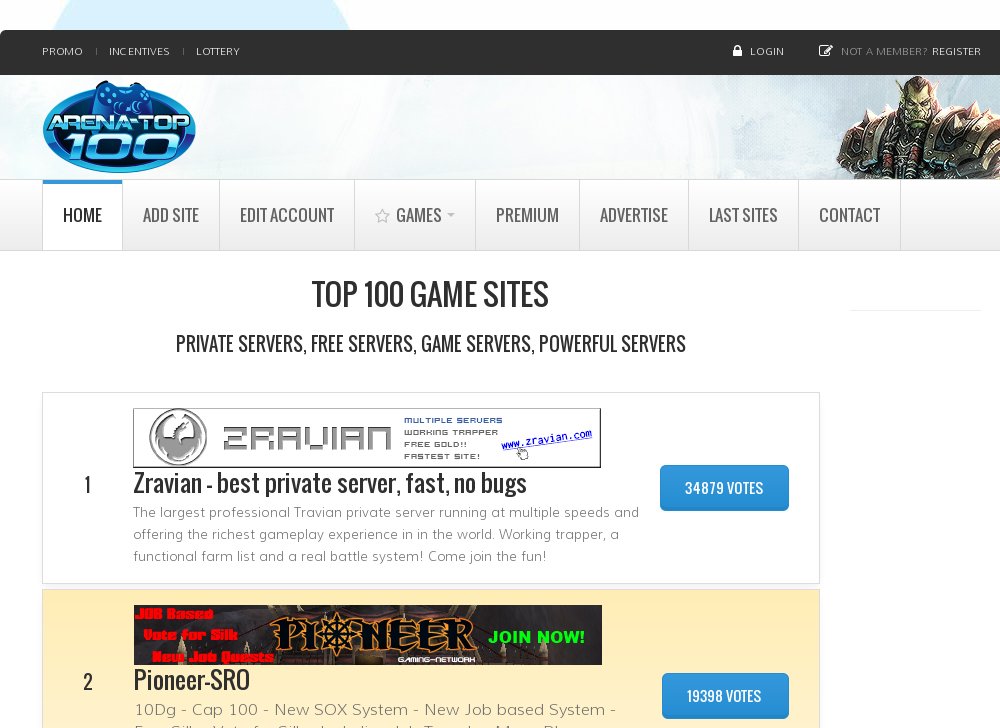Select the Premium menu item

coord(527,216)
